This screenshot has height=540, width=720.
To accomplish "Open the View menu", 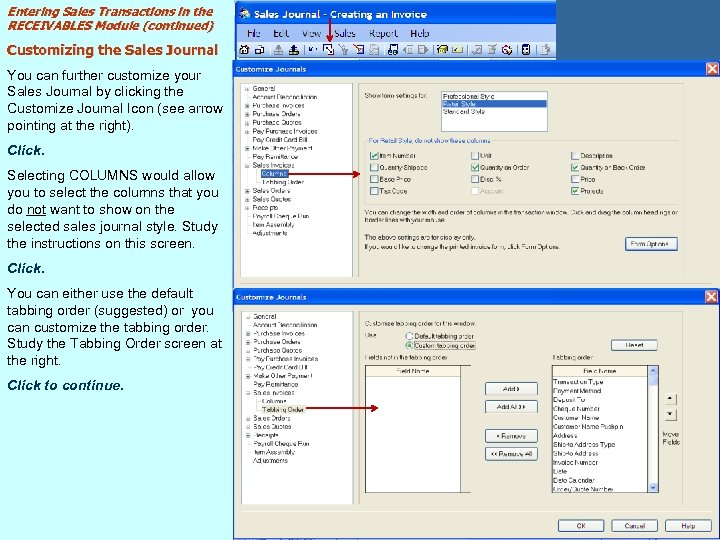I will click(x=311, y=33).
